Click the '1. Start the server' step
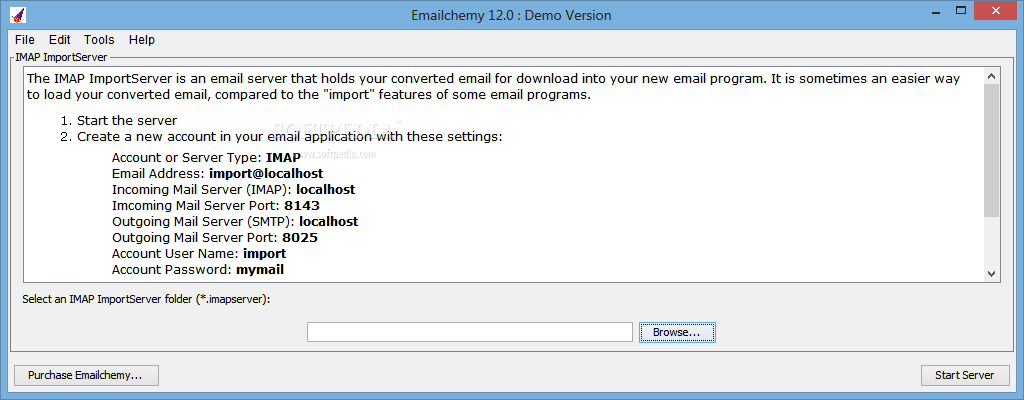The height and width of the screenshot is (400, 1024). click(119, 121)
